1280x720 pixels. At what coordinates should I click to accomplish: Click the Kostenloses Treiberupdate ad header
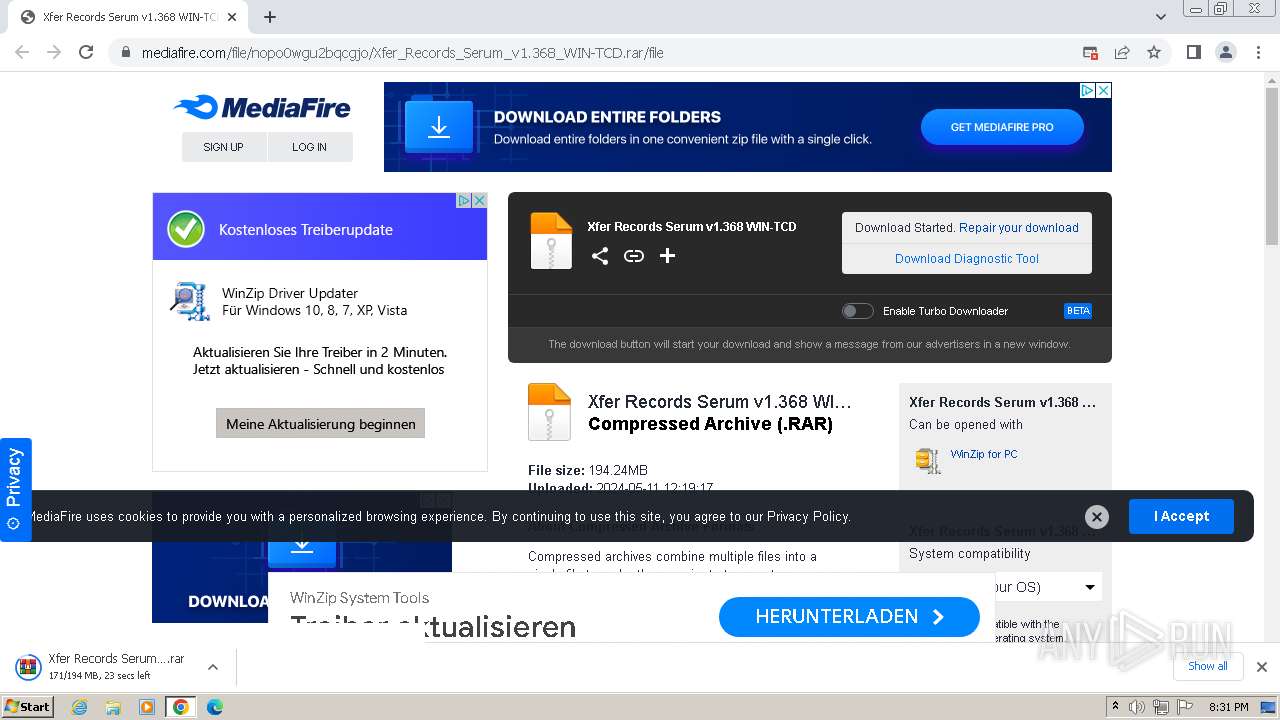tap(320, 229)
